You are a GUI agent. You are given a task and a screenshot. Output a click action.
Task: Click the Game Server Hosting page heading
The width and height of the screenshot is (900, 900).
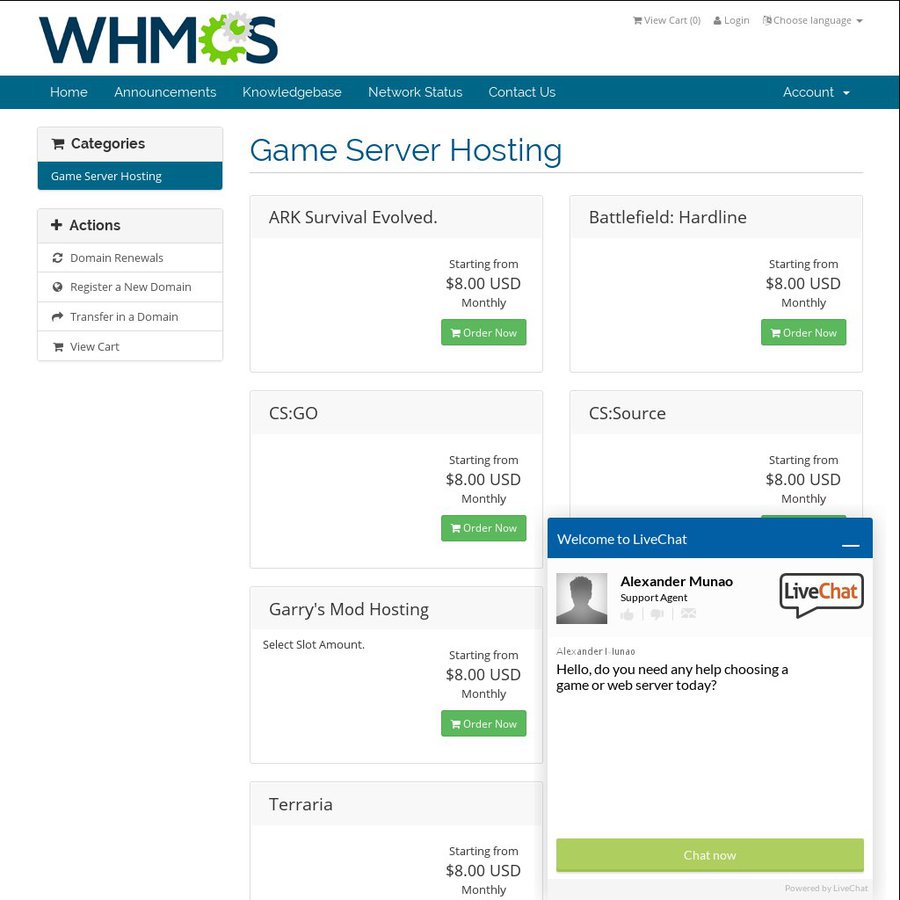[406, 150]
